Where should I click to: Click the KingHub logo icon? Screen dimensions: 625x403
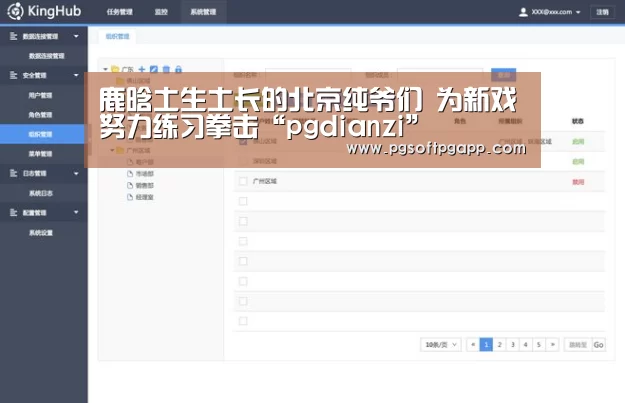[x=16, y=11]
